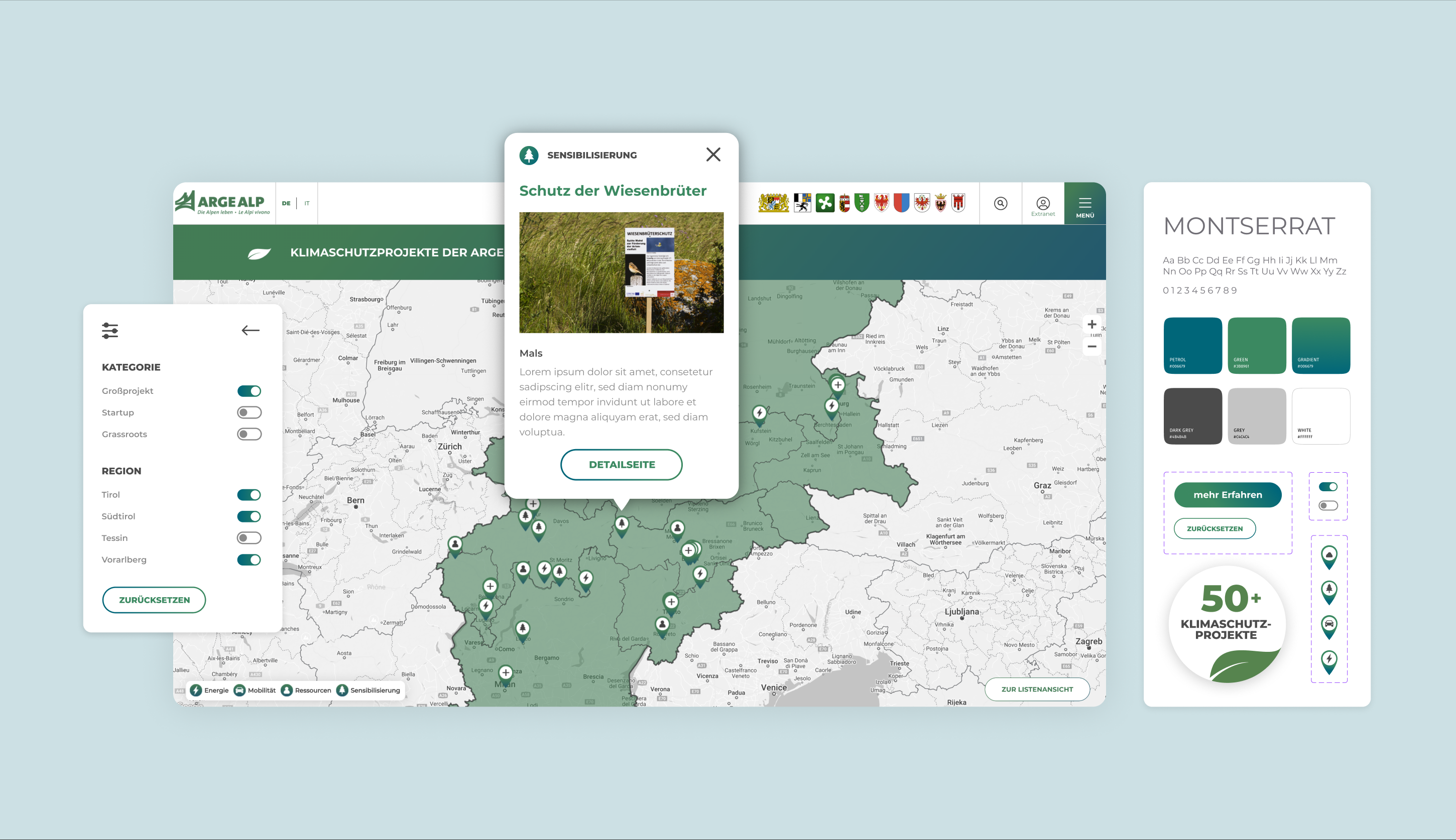Click the lightning pin in style guide

(x=1329, y=661)
